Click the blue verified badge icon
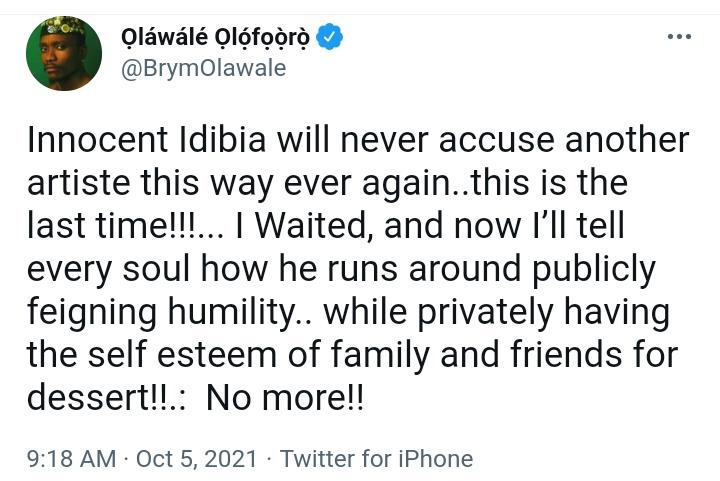Viewport: 720px width, 481px height. pyautogui.click(x=330, y=37)
